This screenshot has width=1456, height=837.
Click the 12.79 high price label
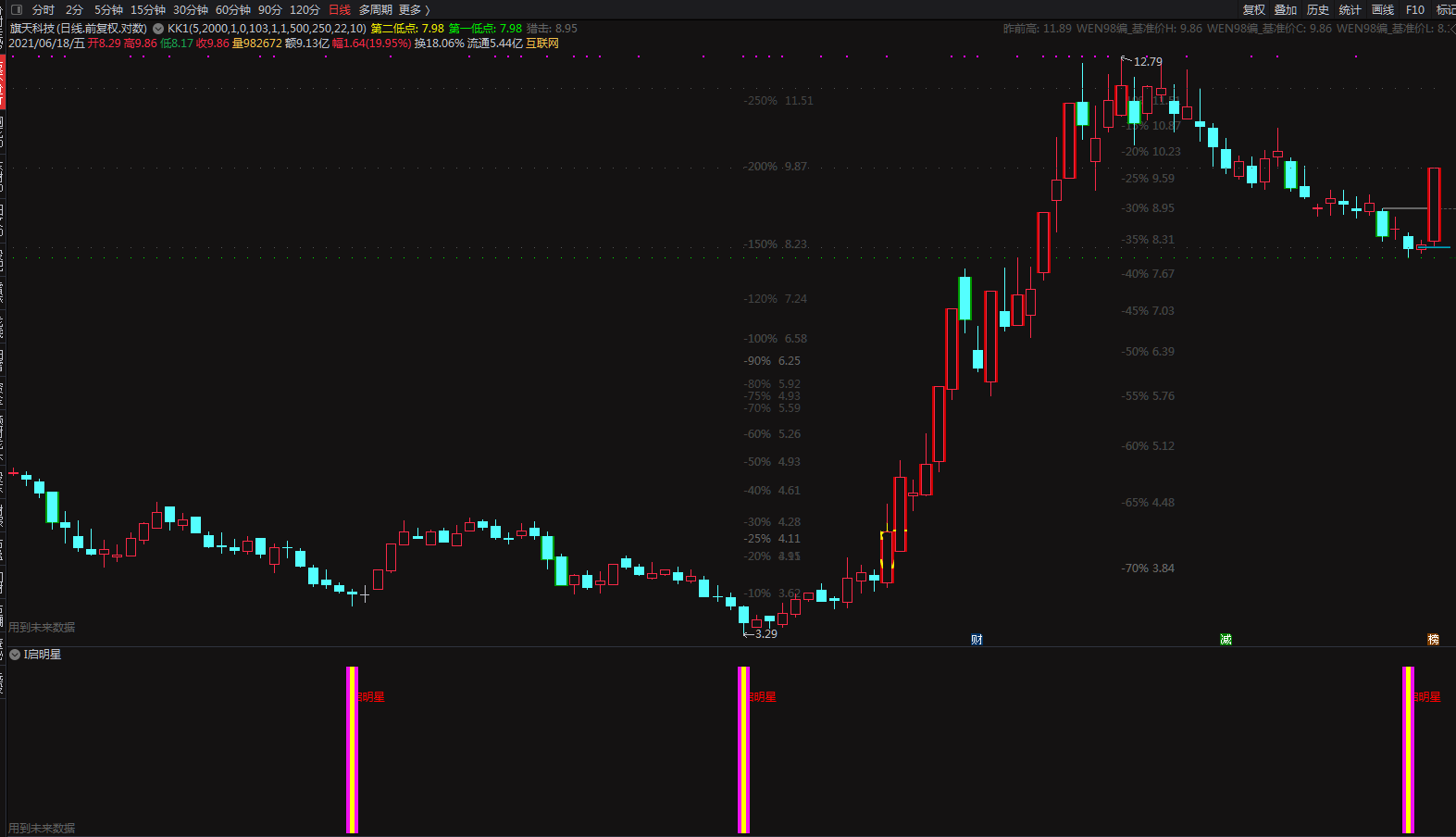click(x=1148, y=62)
